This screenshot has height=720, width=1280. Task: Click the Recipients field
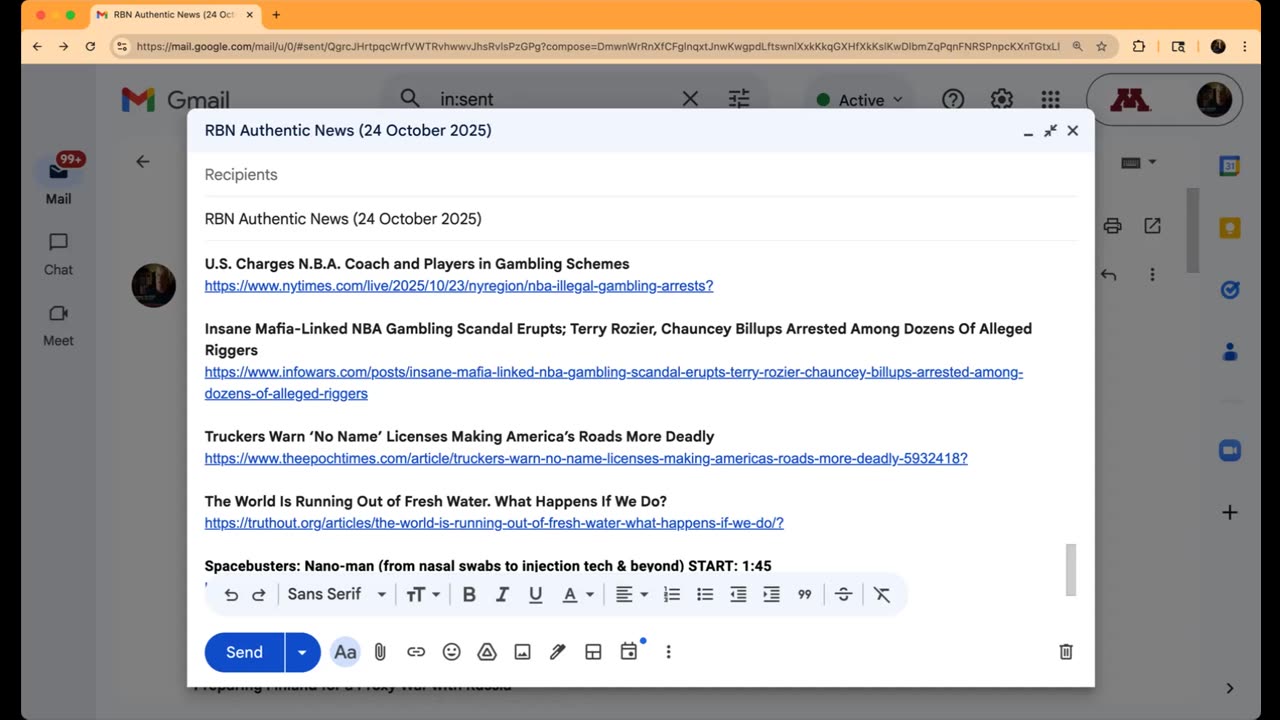point(641,175)
